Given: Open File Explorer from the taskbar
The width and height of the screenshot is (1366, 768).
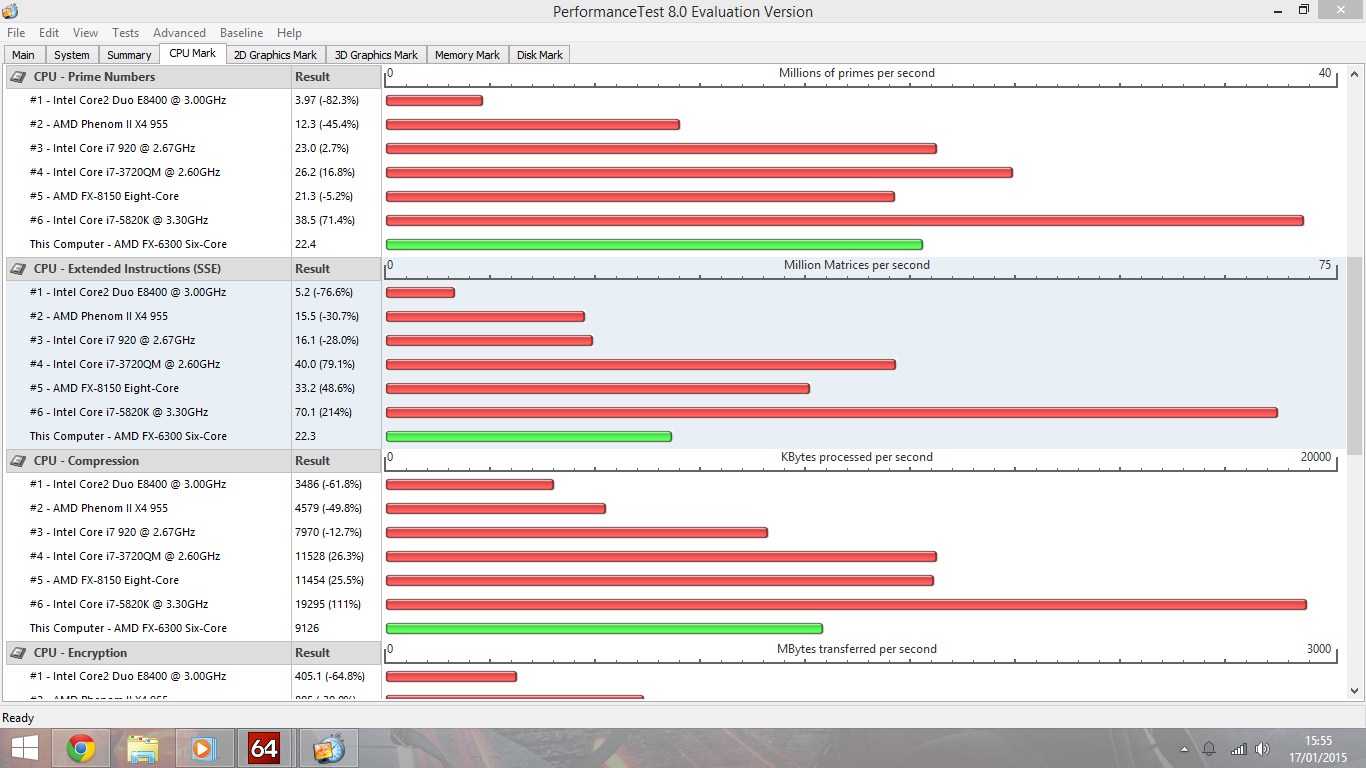Looking at the screenshot, I should 143,748.
